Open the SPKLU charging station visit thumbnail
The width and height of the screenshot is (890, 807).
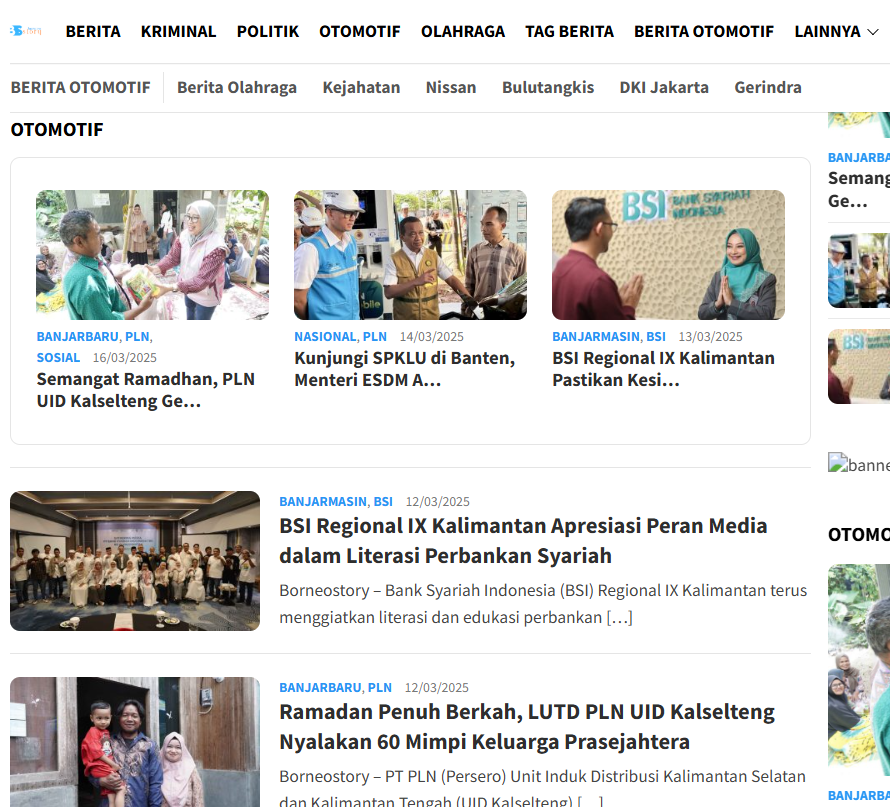coord(410,255)
